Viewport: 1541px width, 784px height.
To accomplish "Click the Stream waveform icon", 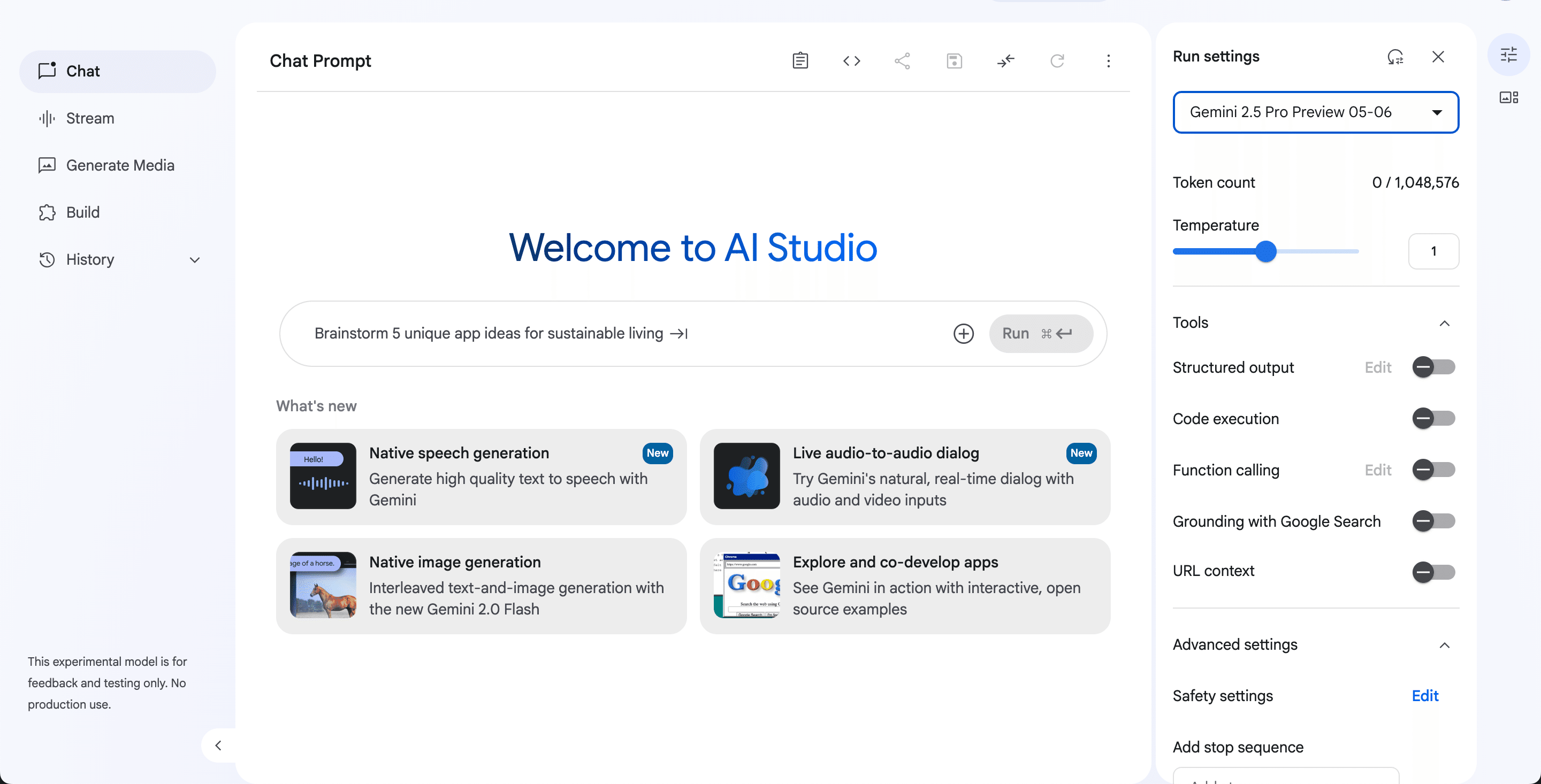I will click(47, 118).
